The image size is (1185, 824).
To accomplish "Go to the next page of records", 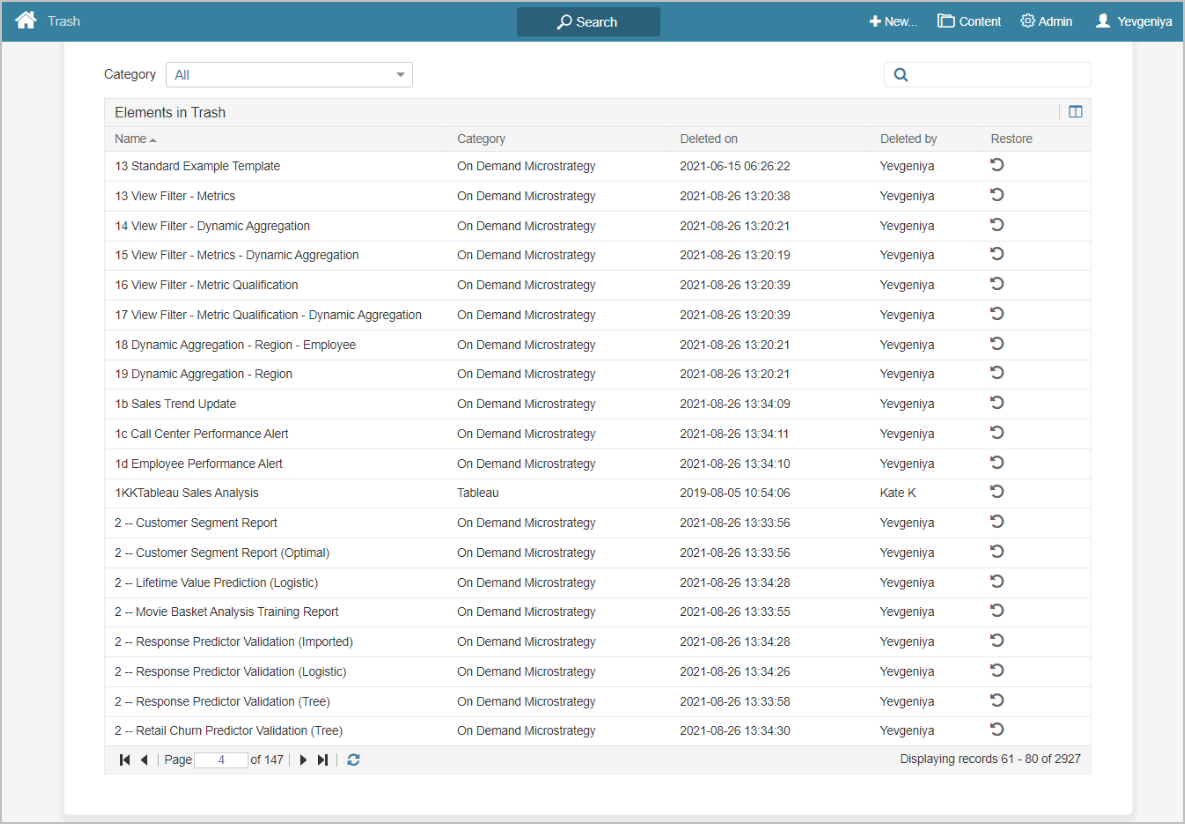I will tap(303, 760).
